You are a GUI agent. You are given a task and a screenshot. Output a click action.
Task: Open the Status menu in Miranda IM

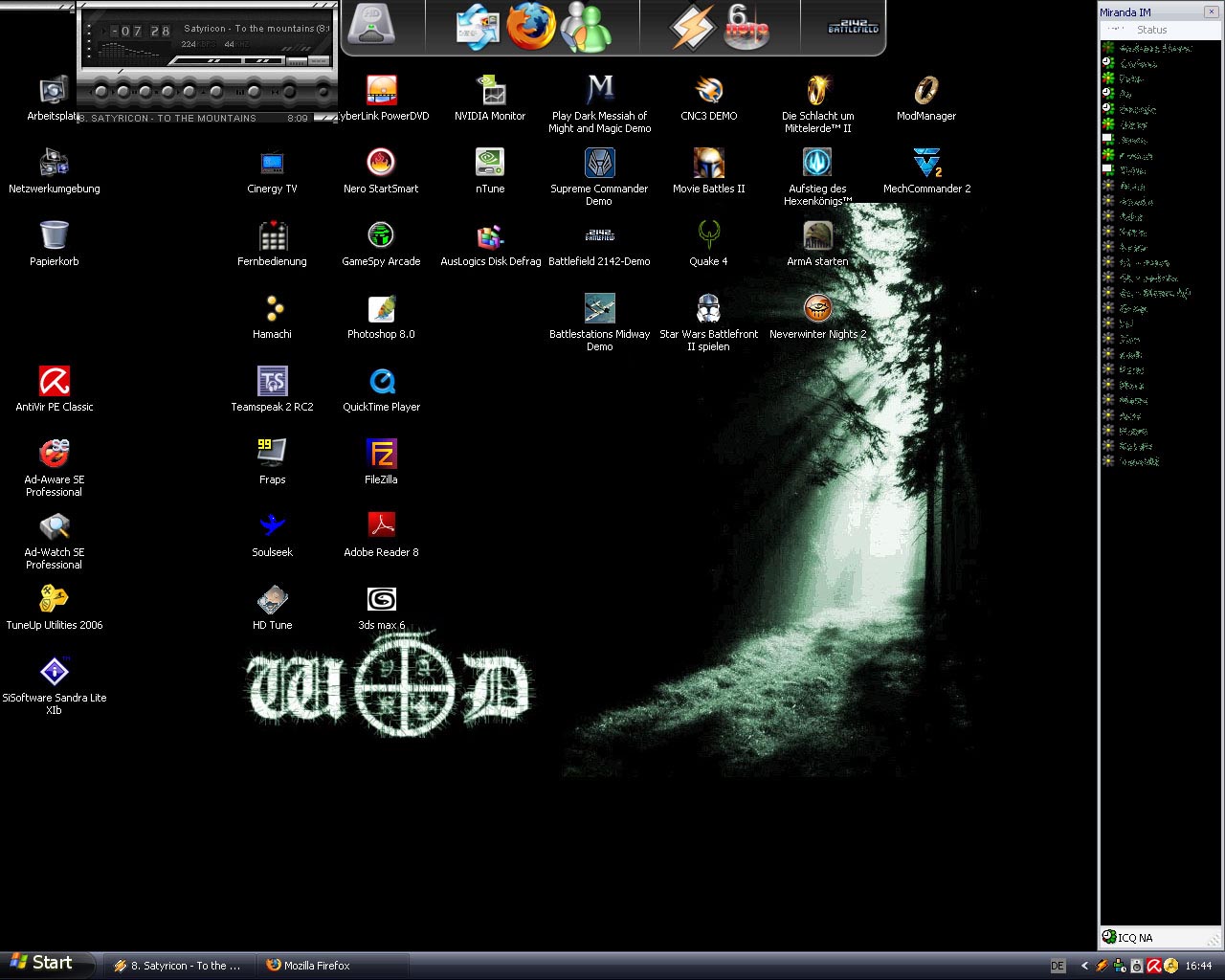1151,30
